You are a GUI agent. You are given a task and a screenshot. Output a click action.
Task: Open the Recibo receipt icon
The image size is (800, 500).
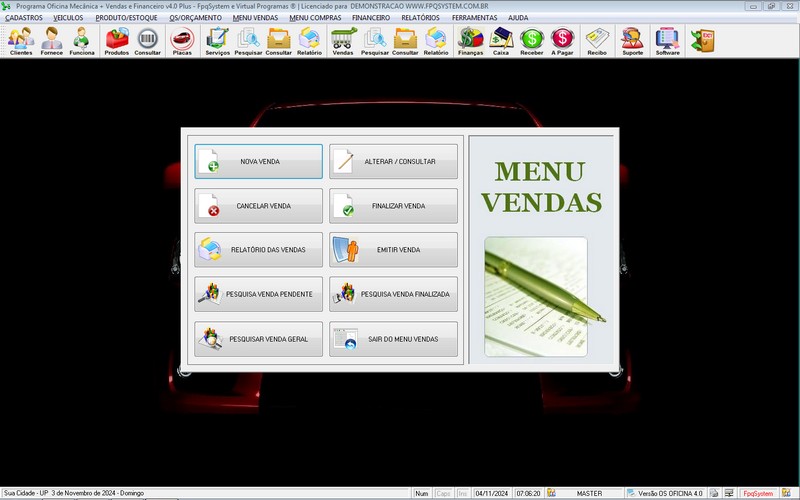click(x=597, y=41)
